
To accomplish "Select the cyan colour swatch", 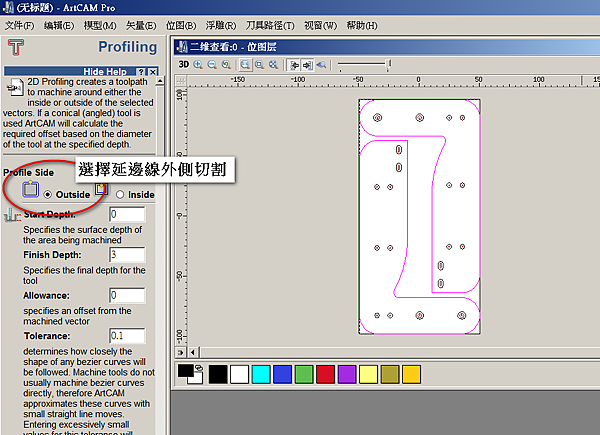I will pos(261,374).
